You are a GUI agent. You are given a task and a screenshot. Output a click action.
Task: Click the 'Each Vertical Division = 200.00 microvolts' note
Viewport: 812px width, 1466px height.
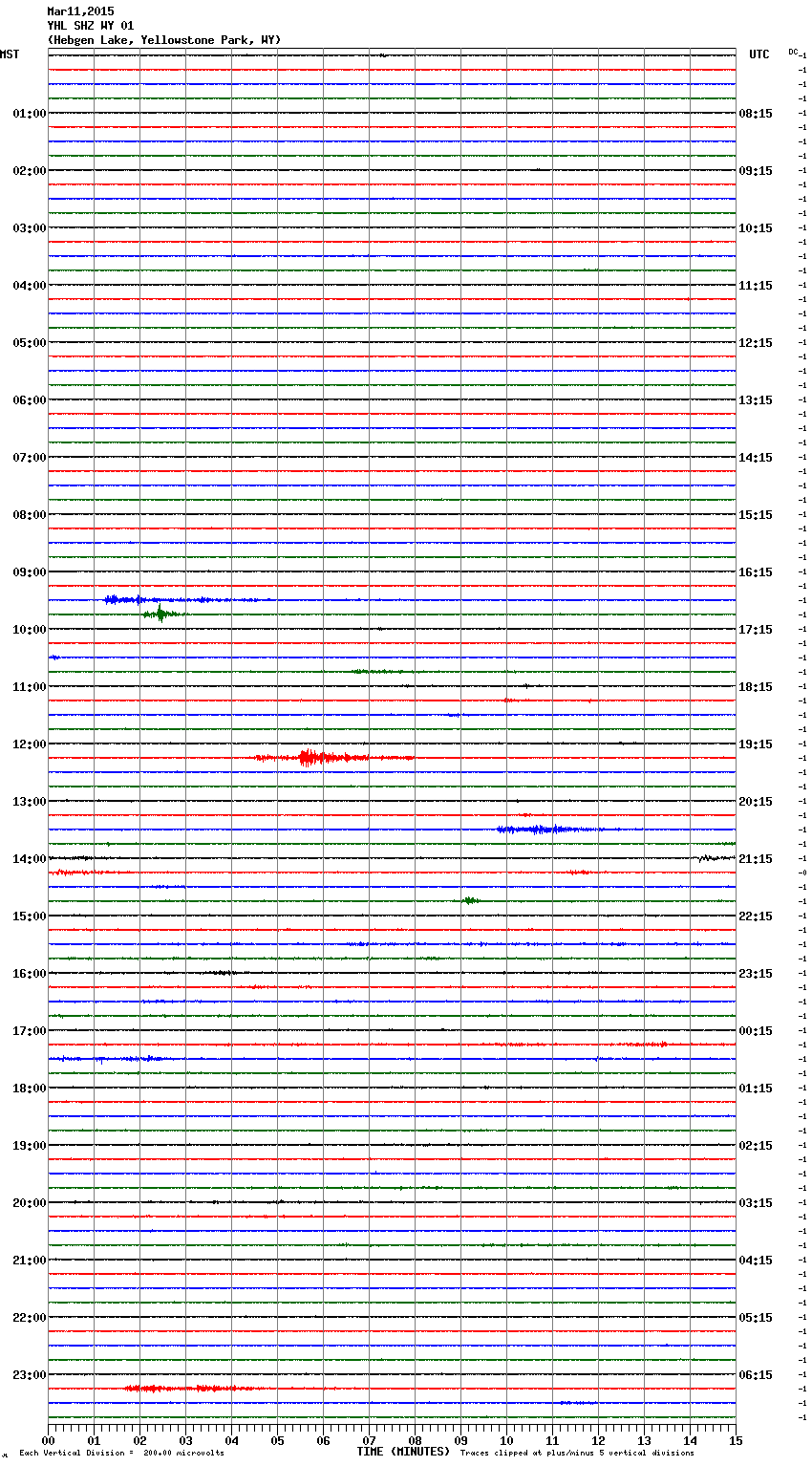[122, 1454]
